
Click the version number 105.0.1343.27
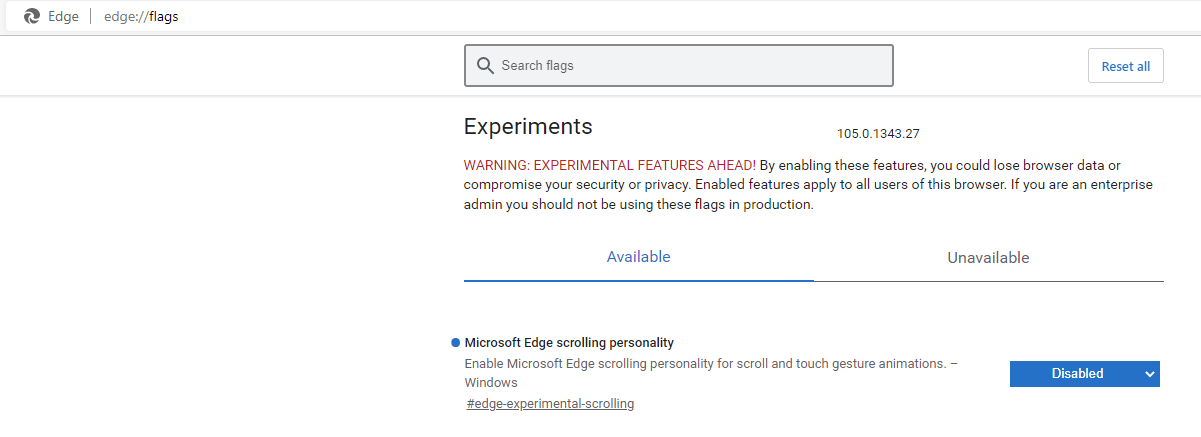coord(877,133)
